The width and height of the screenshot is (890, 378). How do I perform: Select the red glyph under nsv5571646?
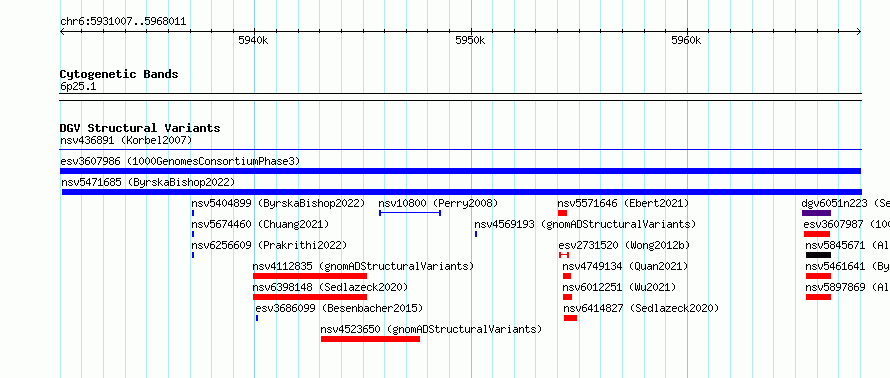tap(562, 213)
